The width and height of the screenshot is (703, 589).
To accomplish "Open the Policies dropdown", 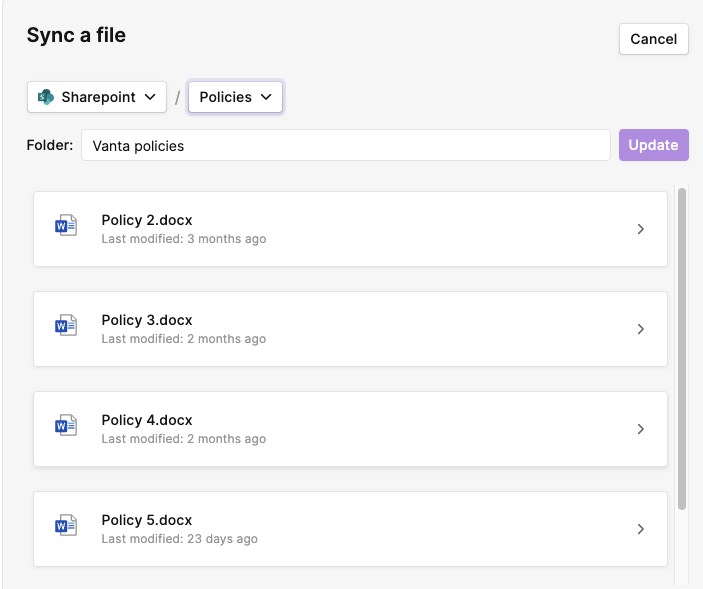I will tap(235, 97).
